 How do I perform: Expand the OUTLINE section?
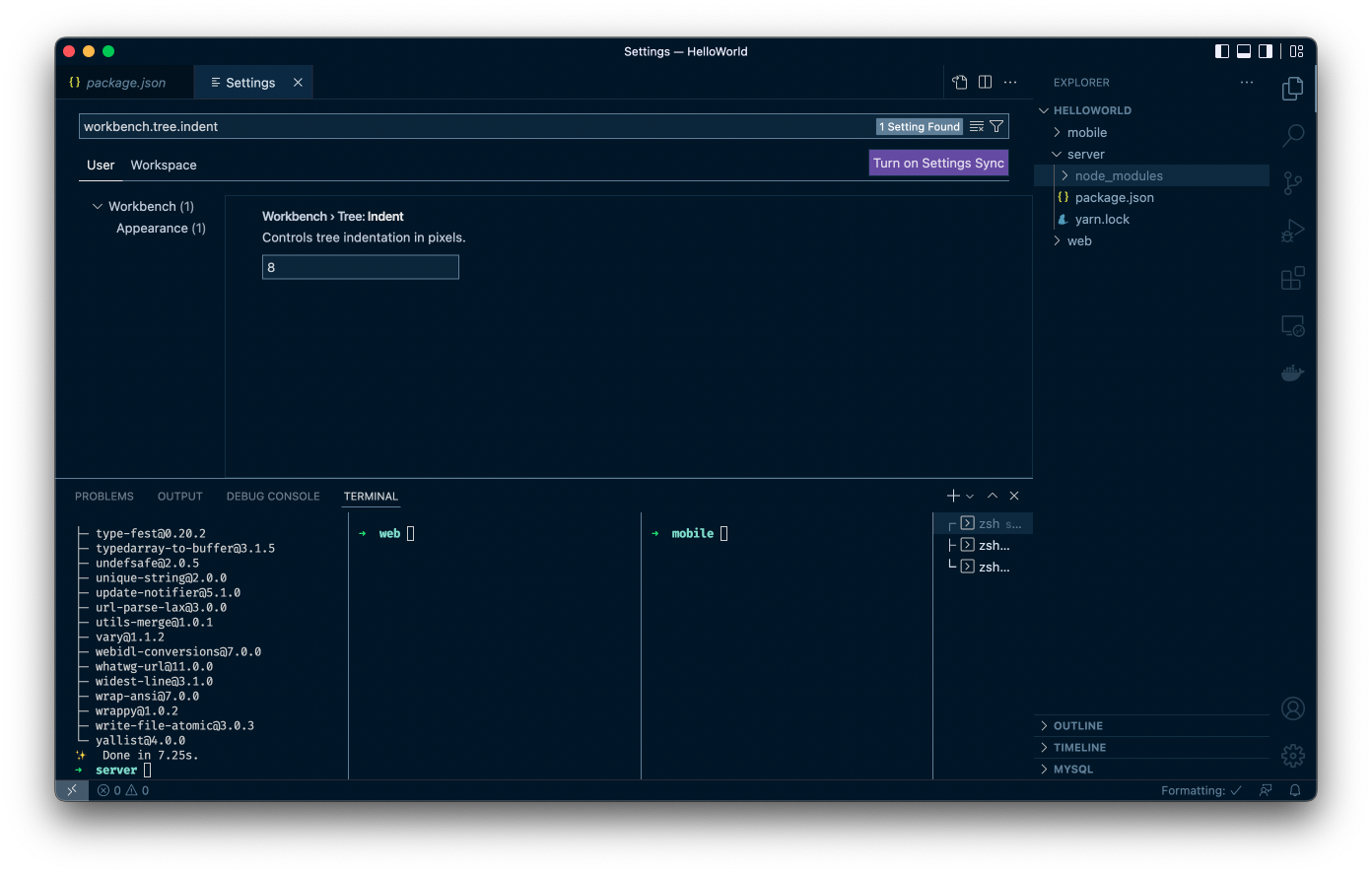(1077, 726)
